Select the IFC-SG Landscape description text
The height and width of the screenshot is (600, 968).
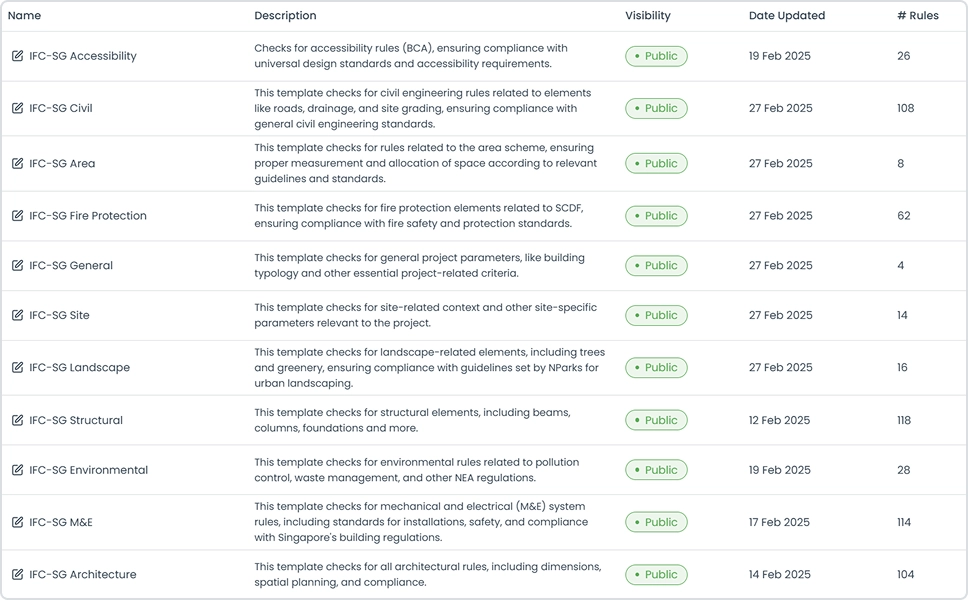point(429,368)
